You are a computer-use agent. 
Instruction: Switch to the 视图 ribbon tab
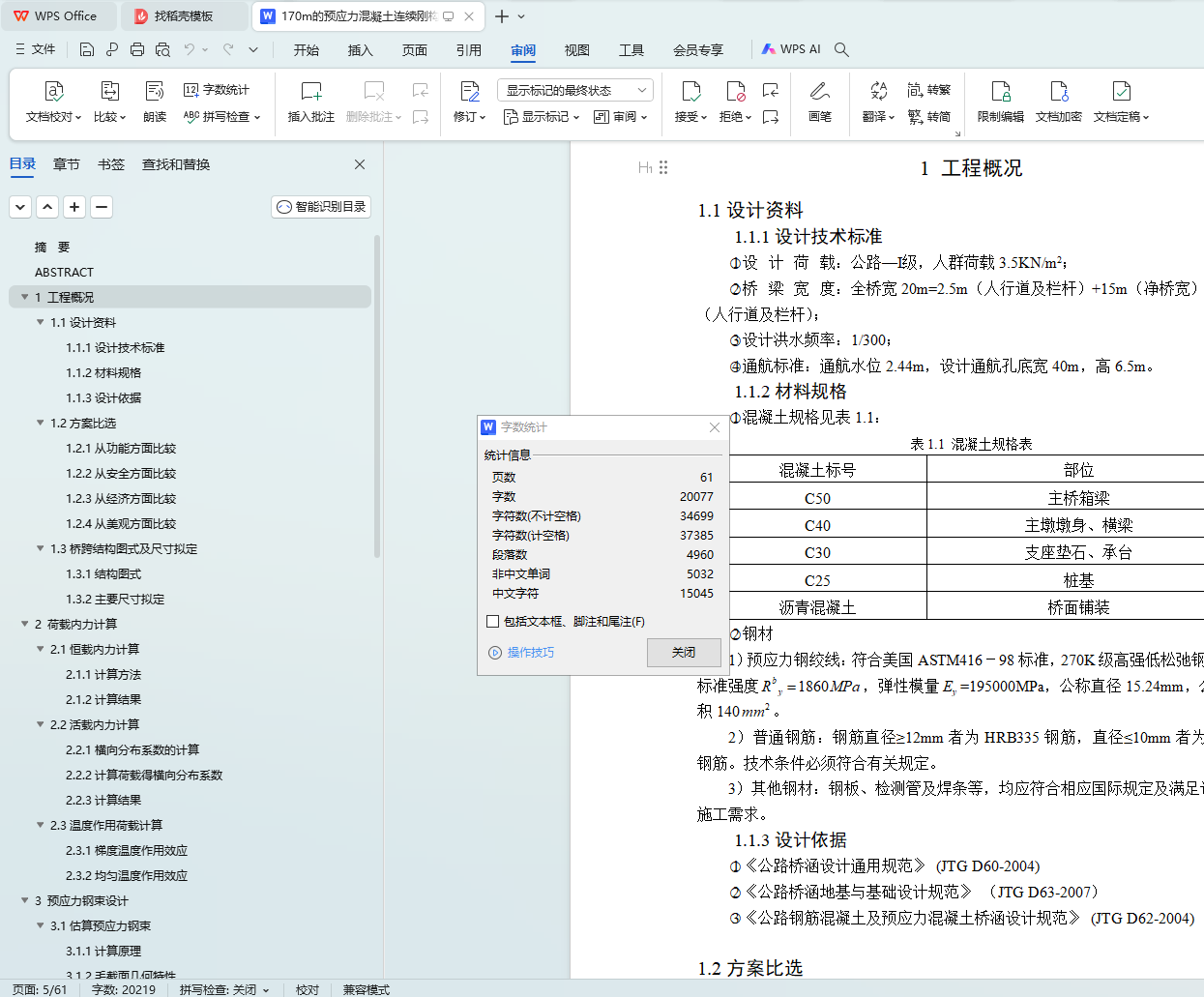[577, 50]
